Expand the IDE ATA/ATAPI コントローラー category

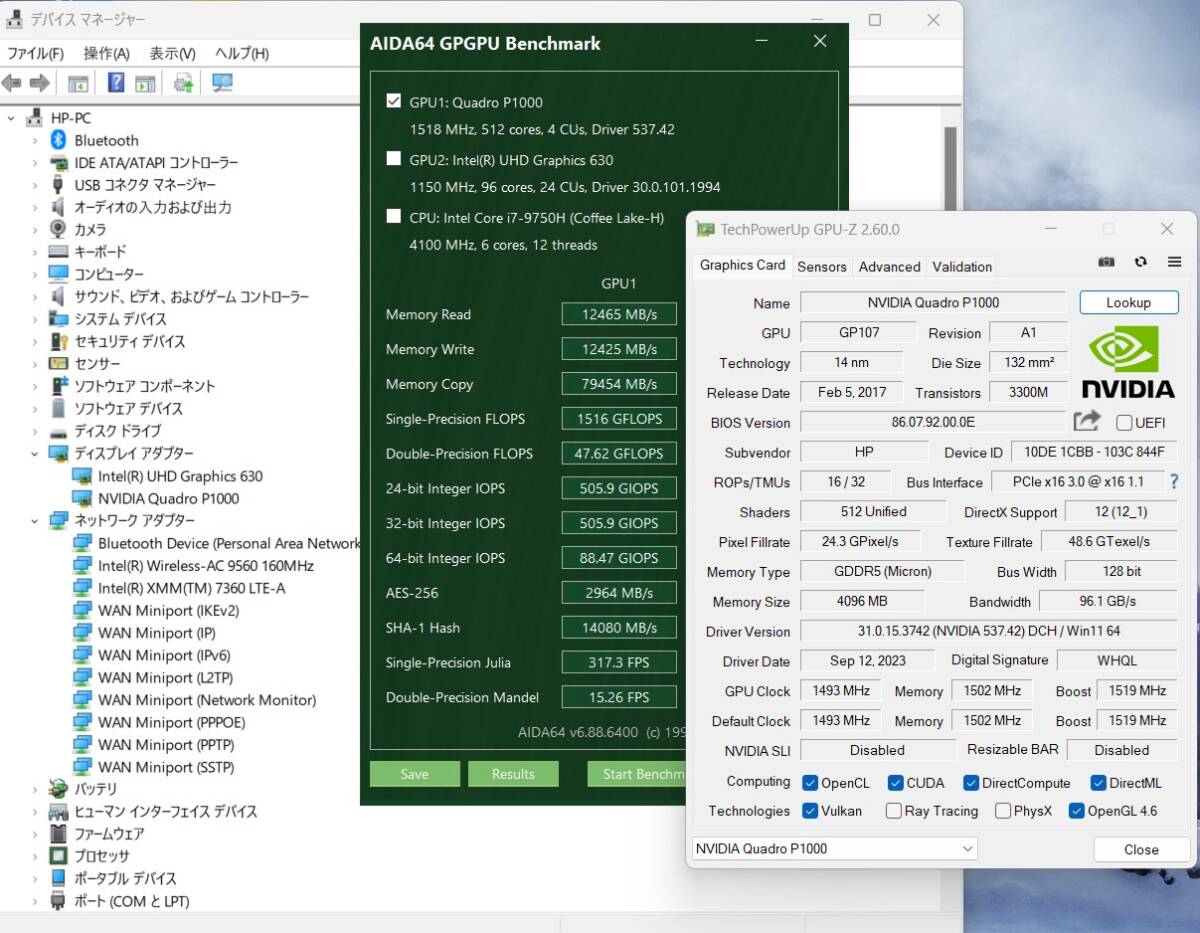(35, 162)
